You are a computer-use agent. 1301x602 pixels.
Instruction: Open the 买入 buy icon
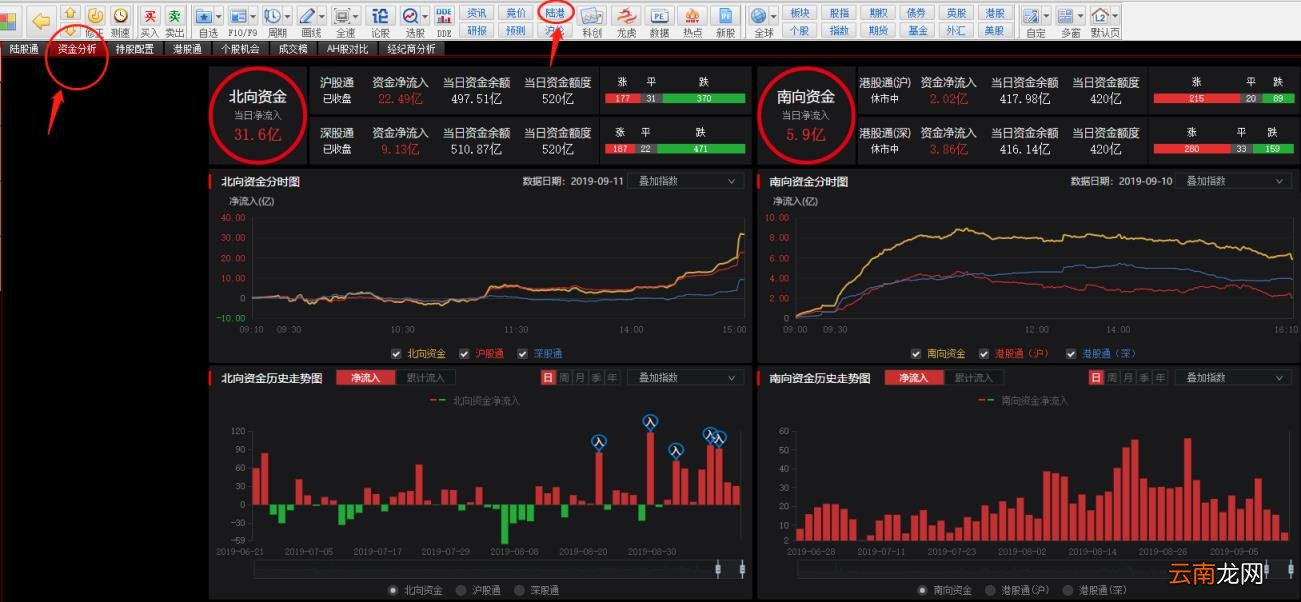(149, 16)
